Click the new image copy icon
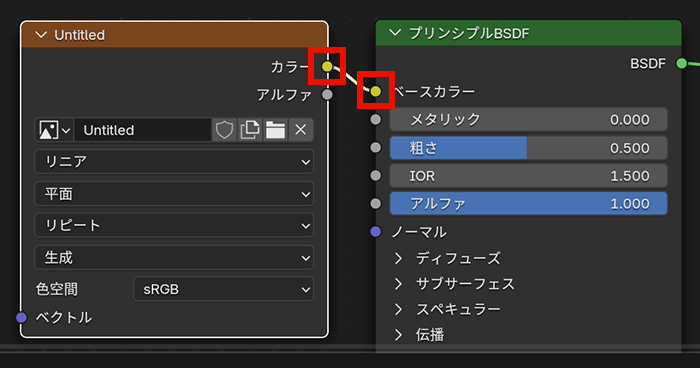 point(250,130)
